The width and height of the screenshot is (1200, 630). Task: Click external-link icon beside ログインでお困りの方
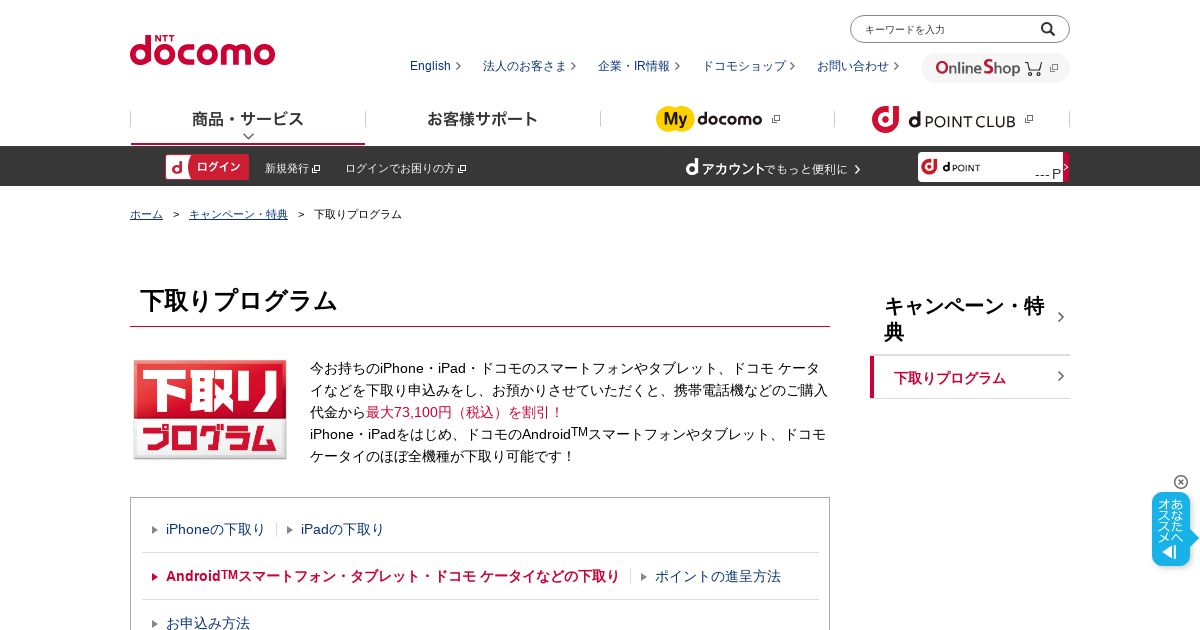pyautogui.click(x=462, y=169)
